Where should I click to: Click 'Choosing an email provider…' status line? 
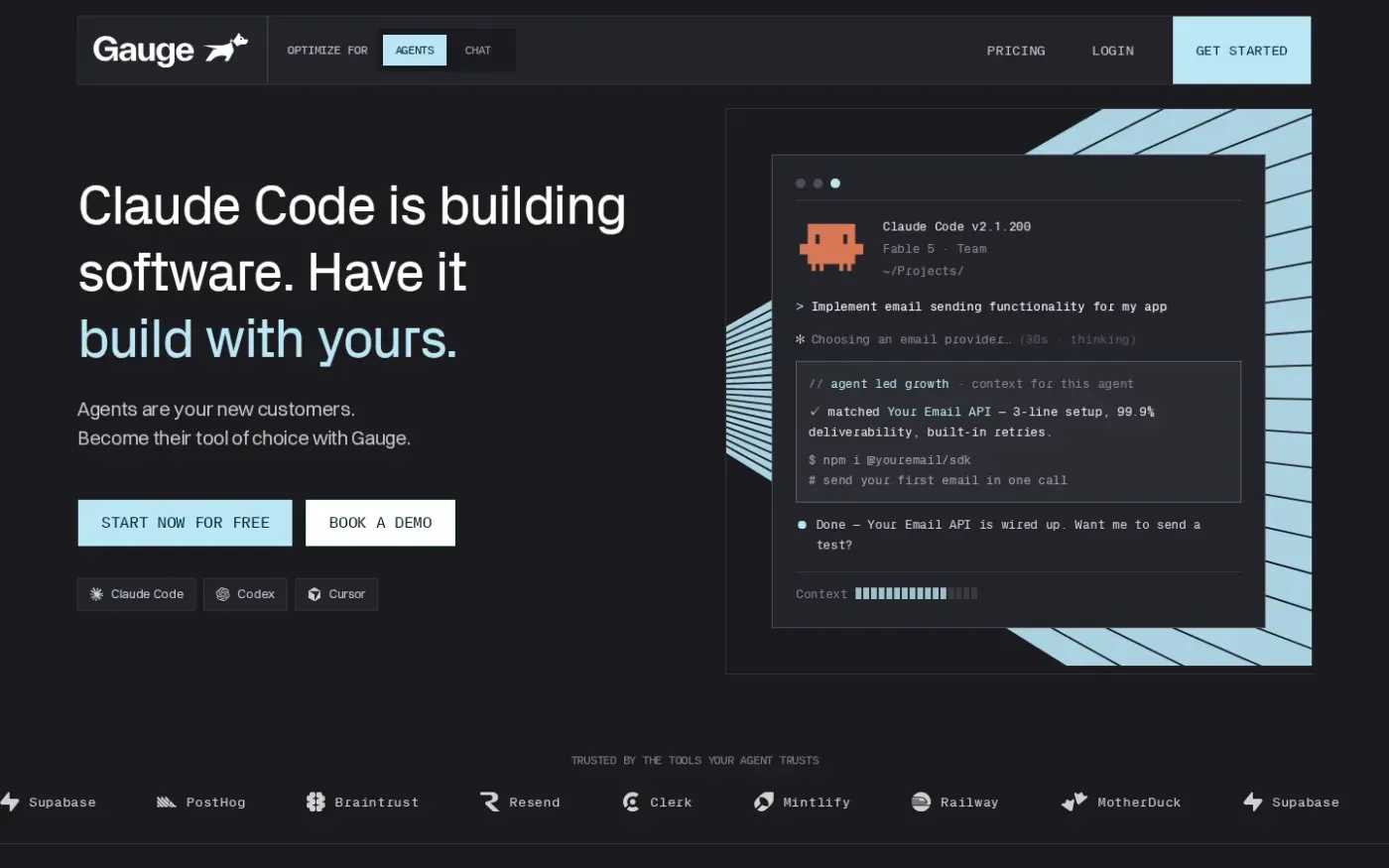pos(965,339)
